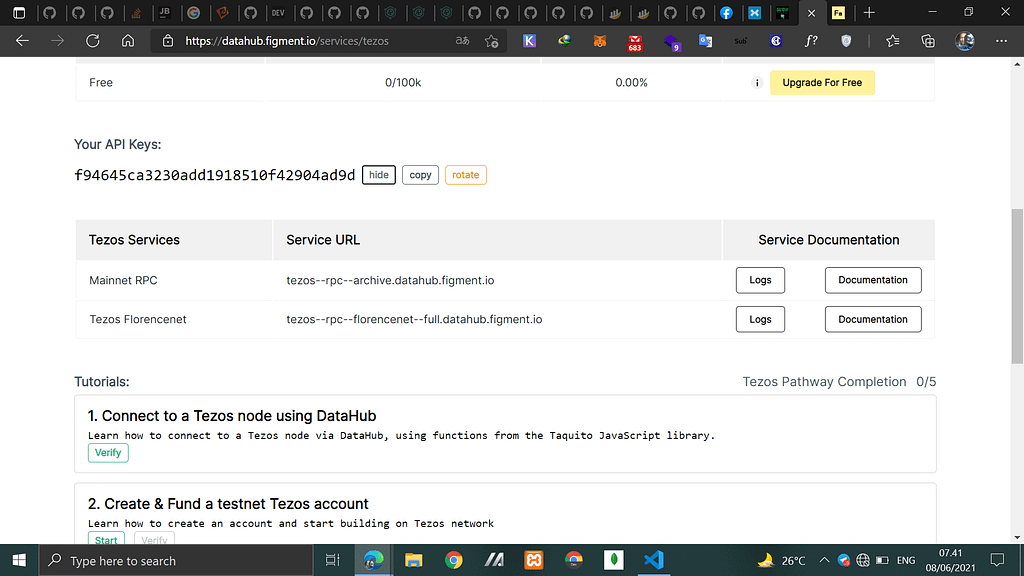Open translate page icon in address bar
This screenshot has width=1024, height=576.
point(462,40)
